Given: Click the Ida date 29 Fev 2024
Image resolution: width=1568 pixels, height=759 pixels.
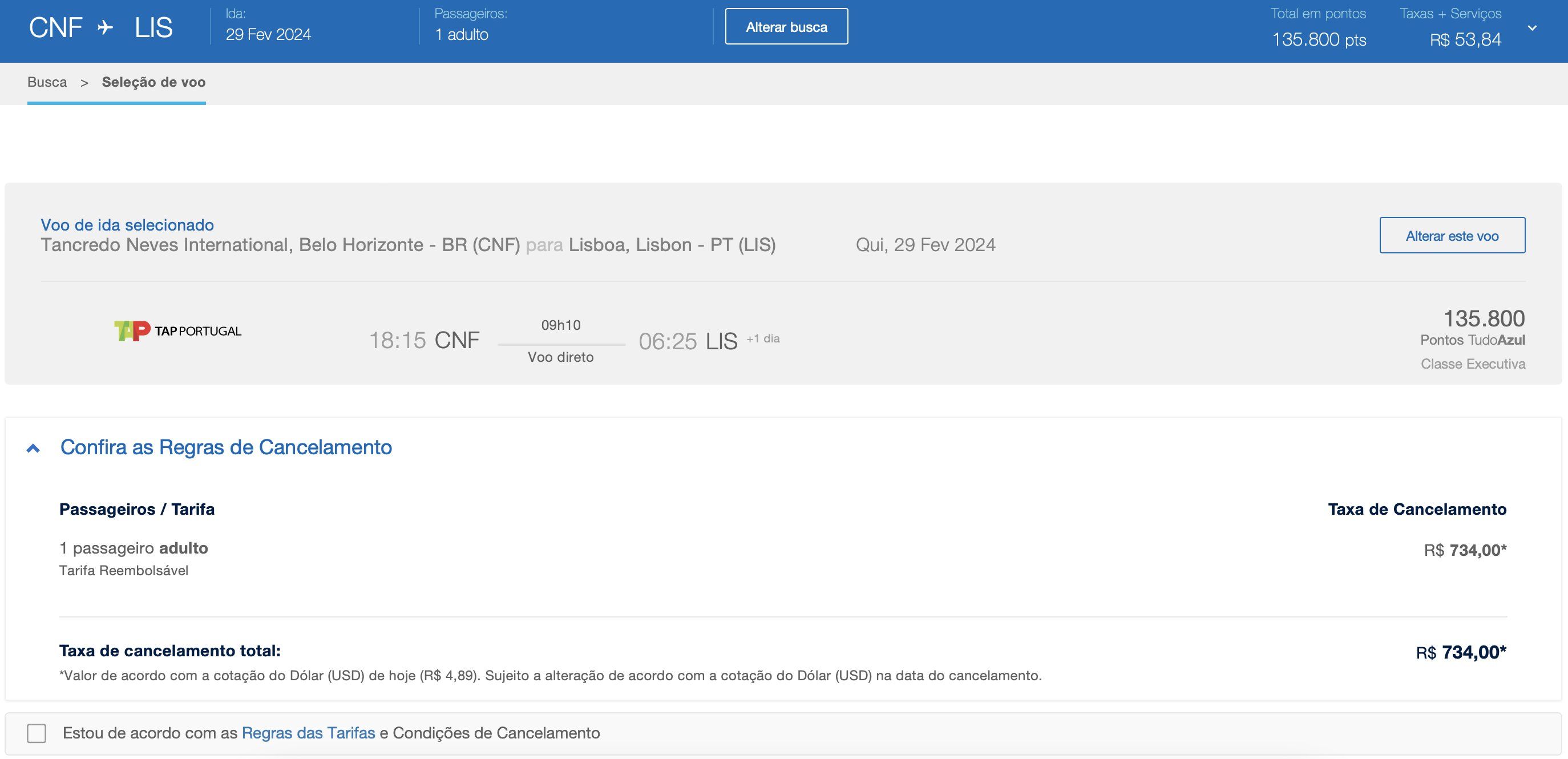Looking at the screenshot, I should pyautogui.click(x=268, y=35).
